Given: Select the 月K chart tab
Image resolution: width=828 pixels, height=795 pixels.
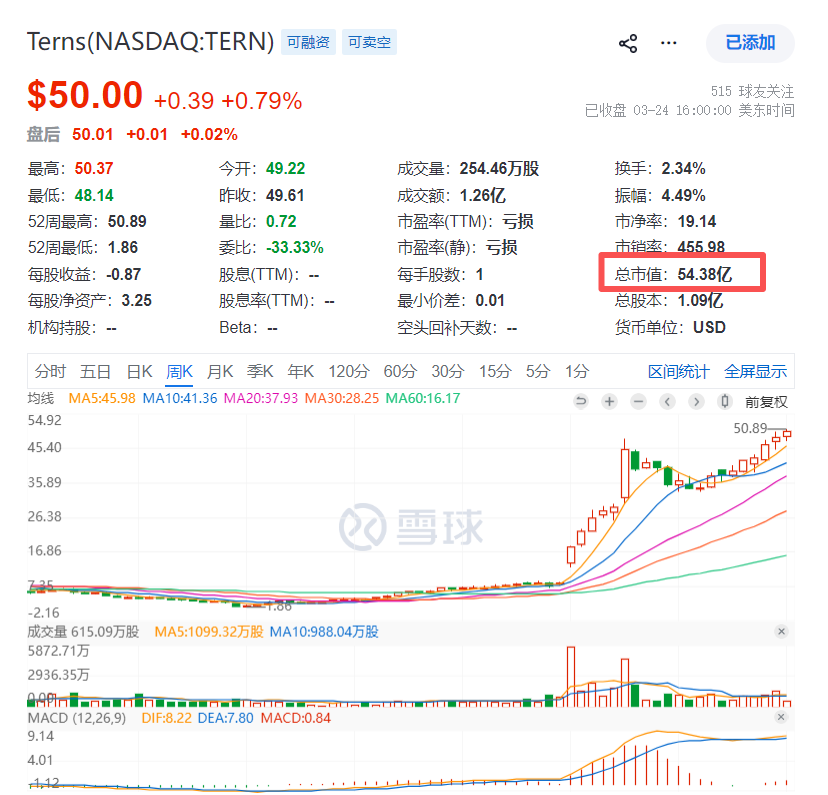Looking at the screenshot, I should tap(219, 371).
